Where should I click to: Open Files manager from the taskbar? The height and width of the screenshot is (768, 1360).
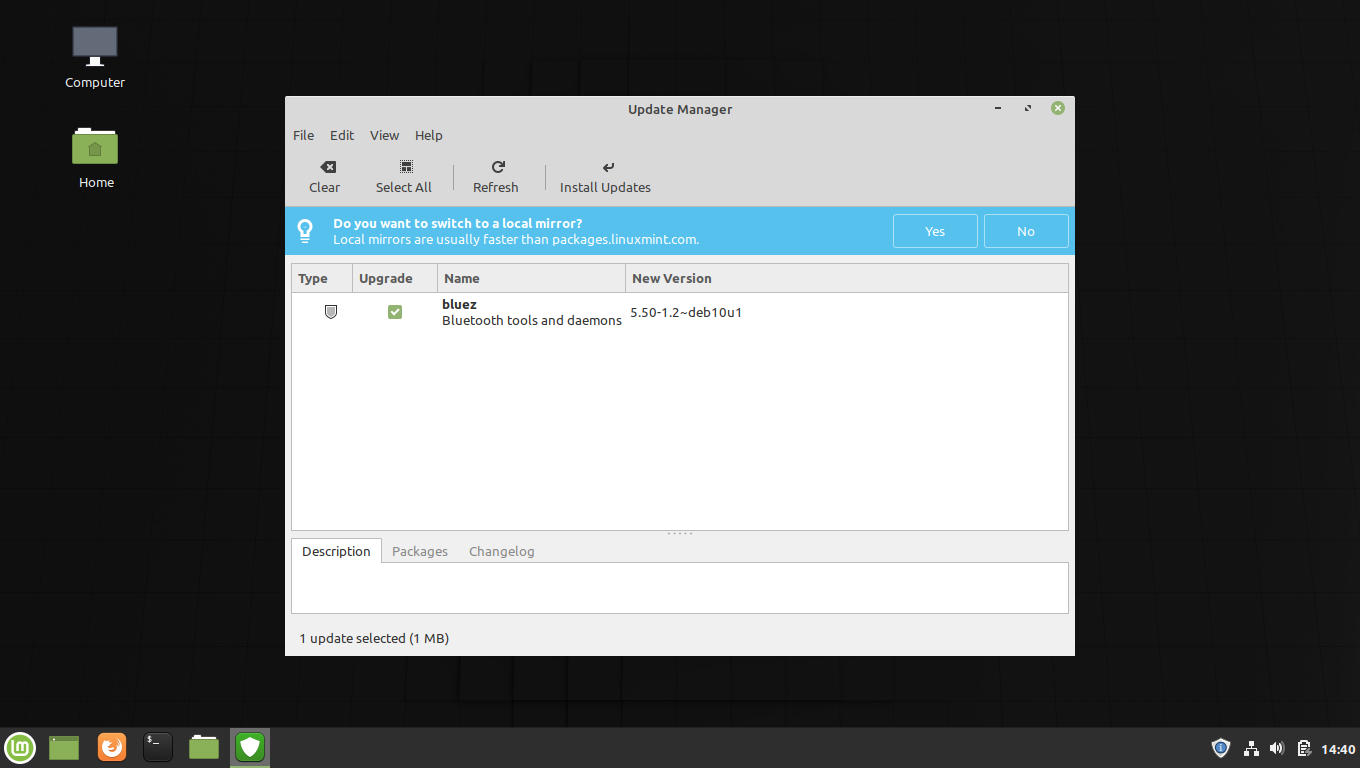tap(204, 747)
